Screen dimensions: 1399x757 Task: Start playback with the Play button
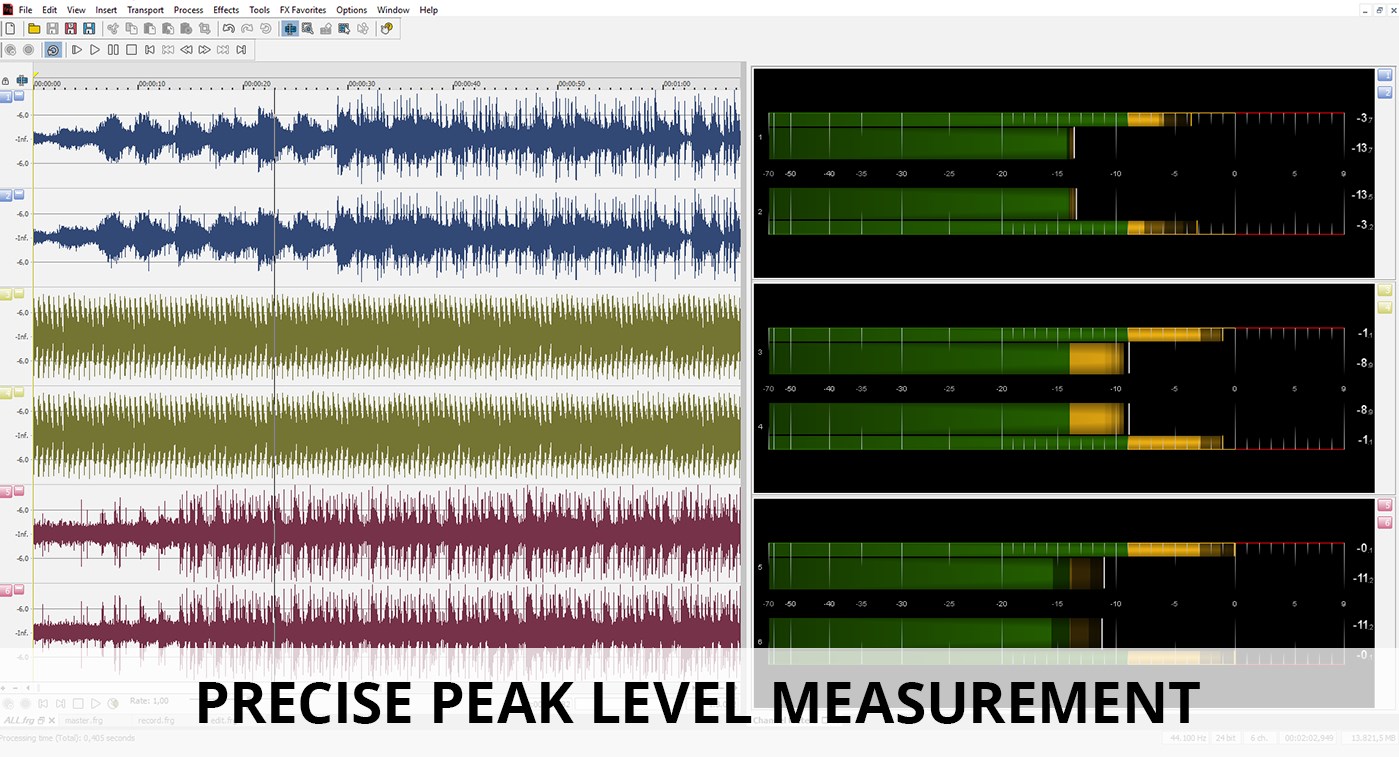(95, 49)
